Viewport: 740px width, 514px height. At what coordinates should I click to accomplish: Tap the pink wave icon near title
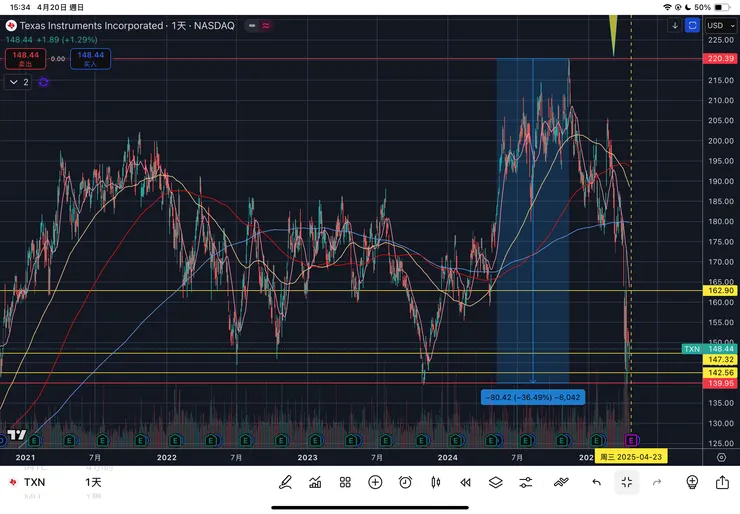(x=266, y=25)
